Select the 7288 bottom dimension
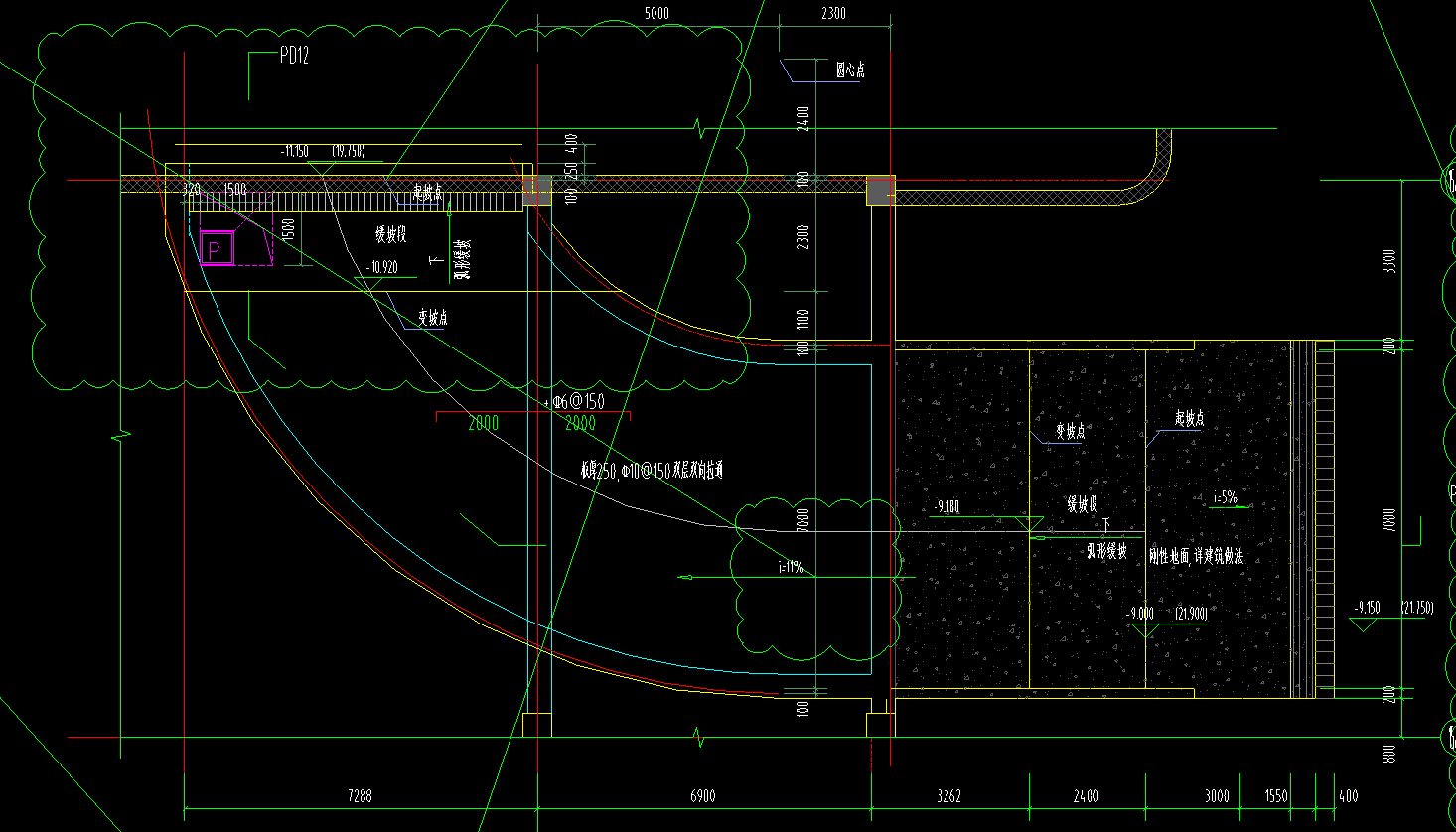The image size is (1456, 832). 360,795
